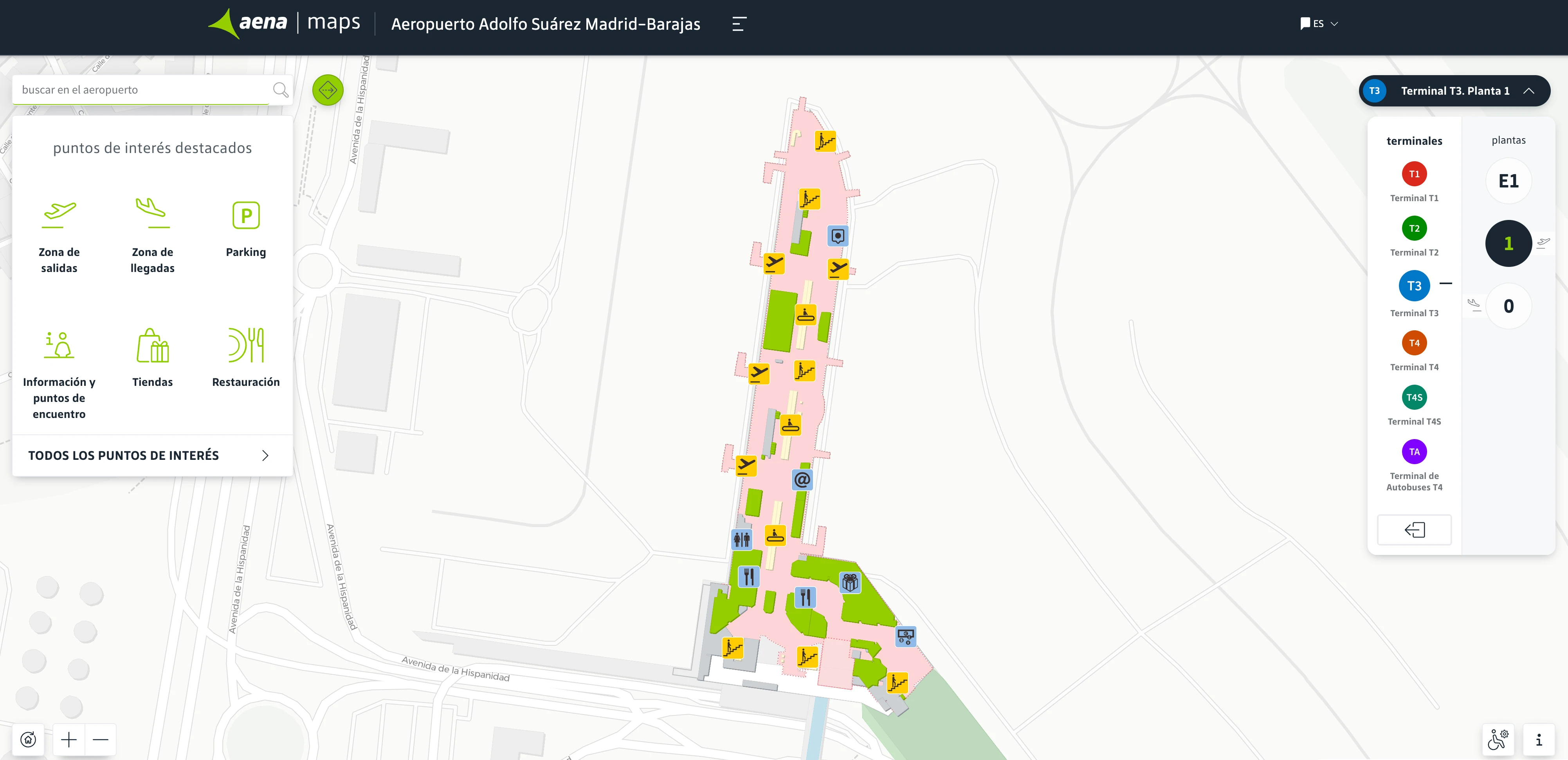The width and height of the screenshot is (1568, 760).
Task: Open the ES language dropdown
Action: [1320, 24]
